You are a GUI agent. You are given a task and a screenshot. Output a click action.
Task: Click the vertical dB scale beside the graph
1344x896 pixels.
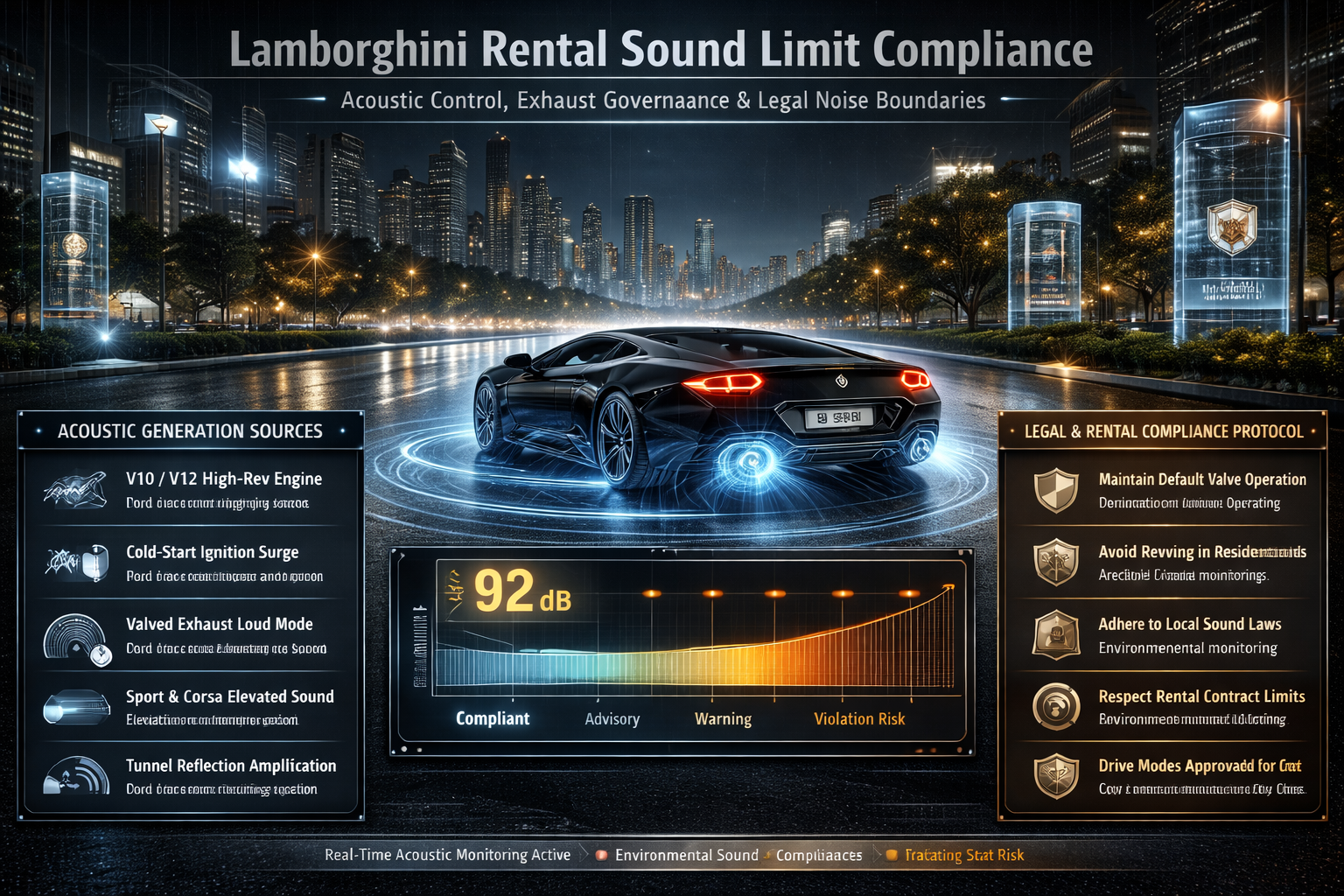(x=419, y=646)
